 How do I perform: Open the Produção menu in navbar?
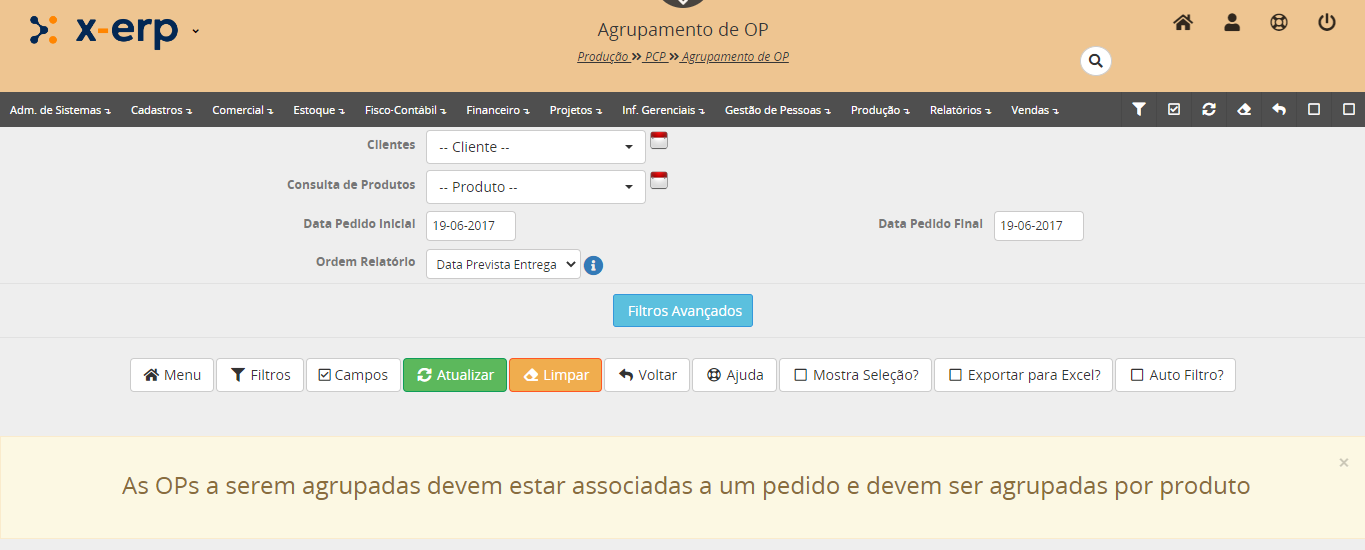879,110
